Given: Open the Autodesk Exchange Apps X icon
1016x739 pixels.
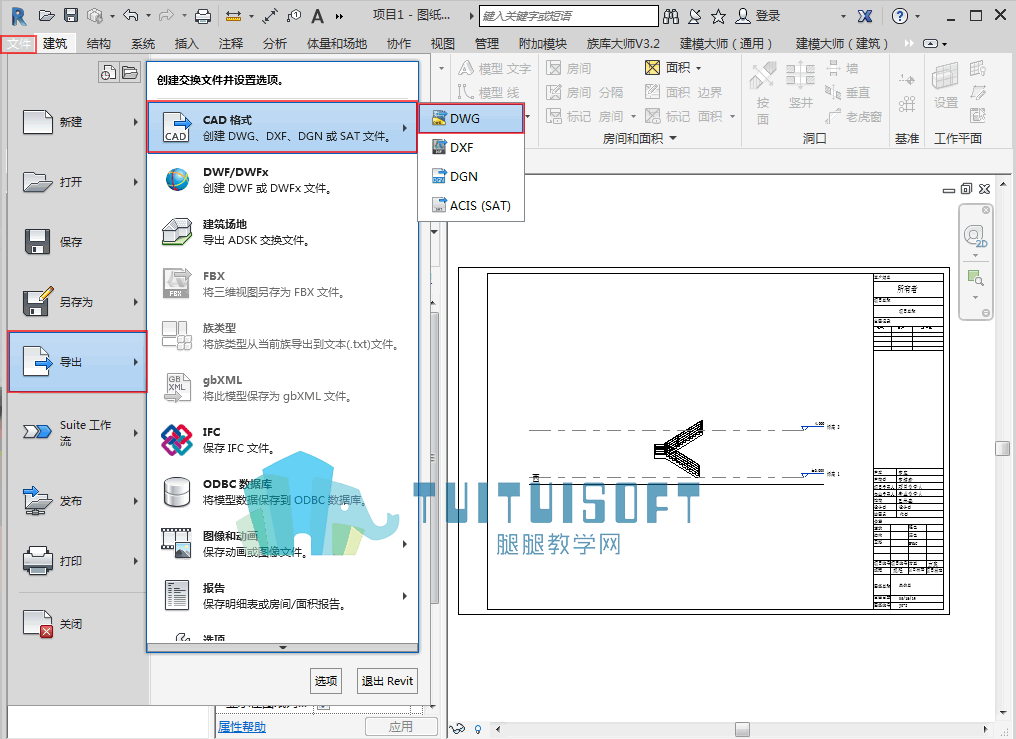Looking at the screenshot, I should click(x=864, y=16).
